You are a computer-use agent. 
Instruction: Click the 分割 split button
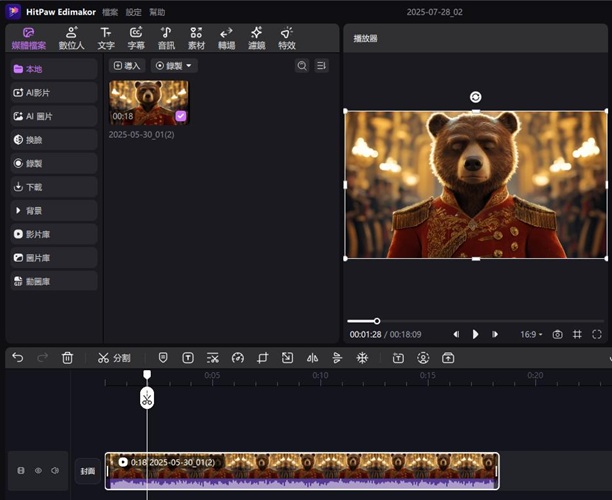click(x=114, y=358)
